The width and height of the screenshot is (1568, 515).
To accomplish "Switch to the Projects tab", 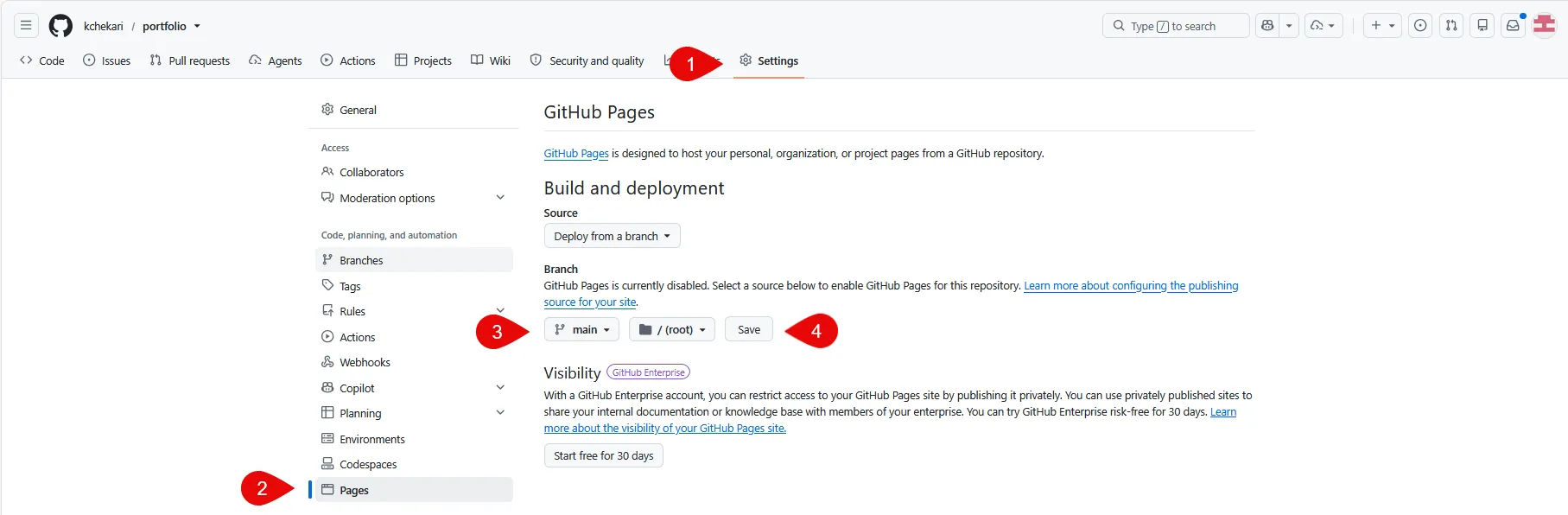I will pos(423,60).
